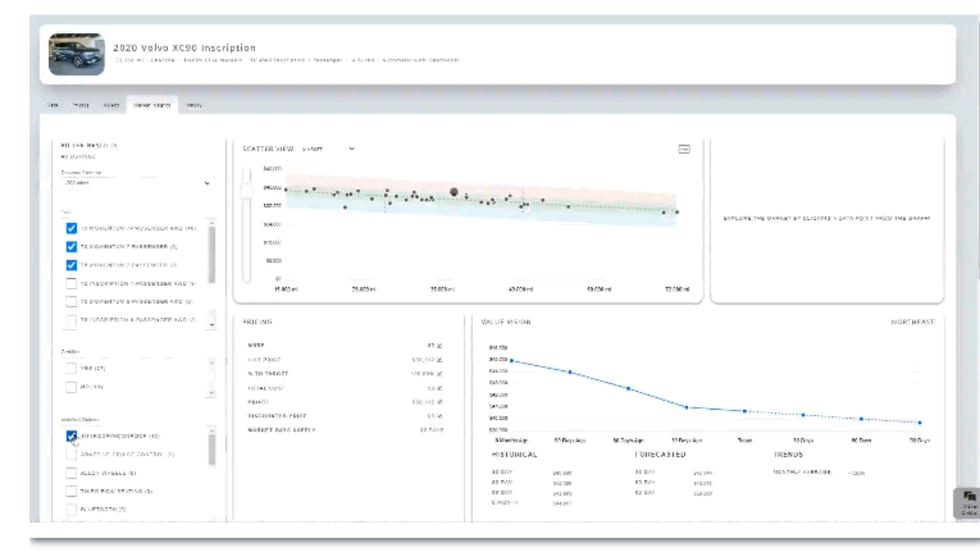Click the edit pencil icon next to MSRP
Viewport: 980px width, 552px height.
[x=439, y=346]
